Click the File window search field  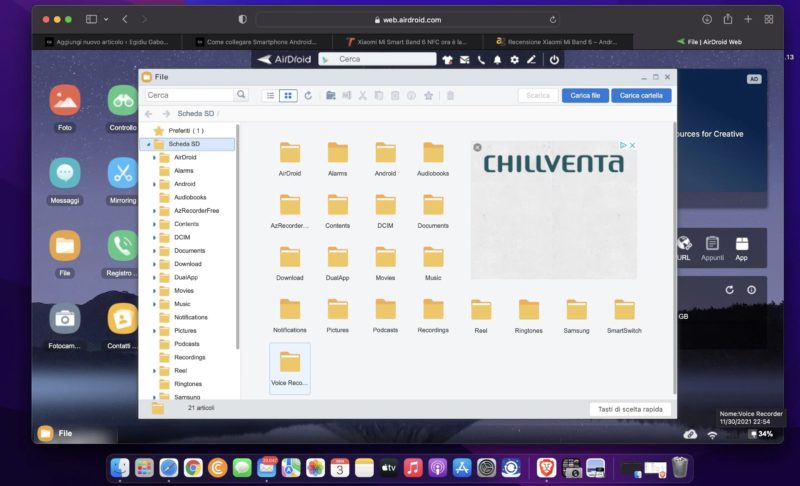coord(190,95)
